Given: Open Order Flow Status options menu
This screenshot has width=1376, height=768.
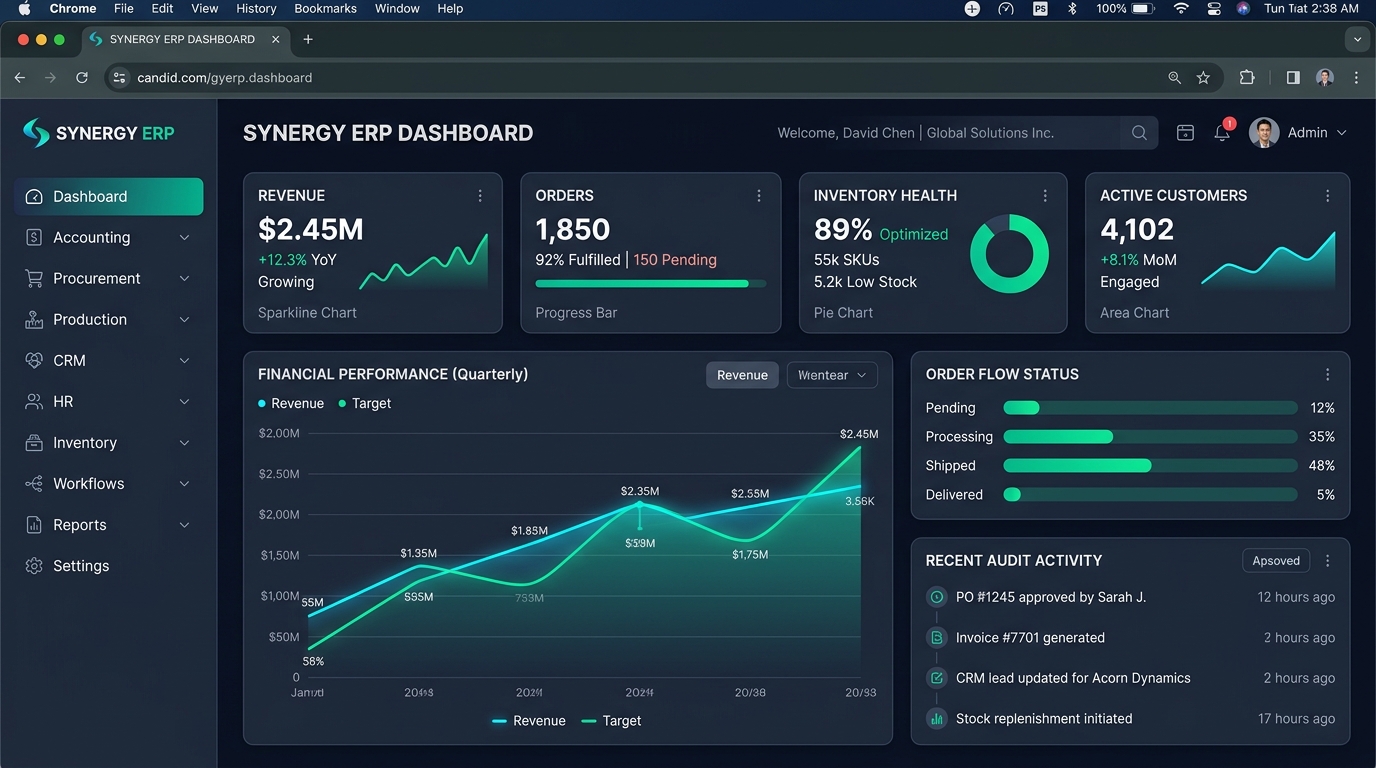Looking at the screenshot, I should (1328, 374).
